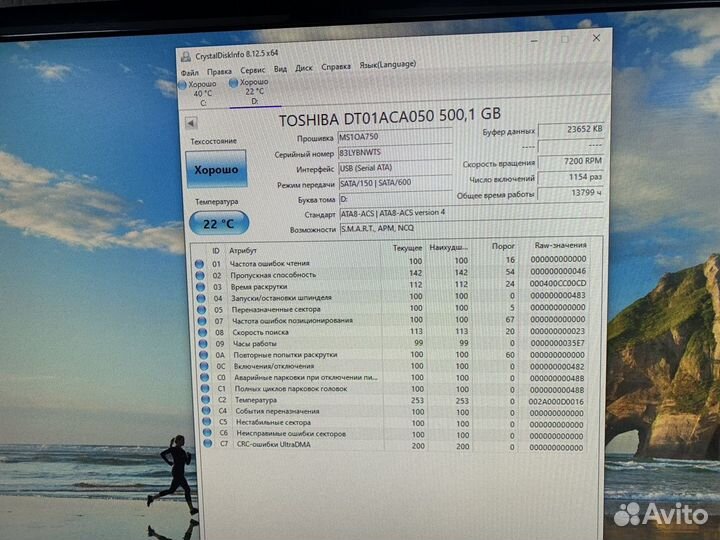The image size is (720, 540).
Task: Click the TOSHIBA DT01ACA050 500,1 GB title
Action: (389, 117)
